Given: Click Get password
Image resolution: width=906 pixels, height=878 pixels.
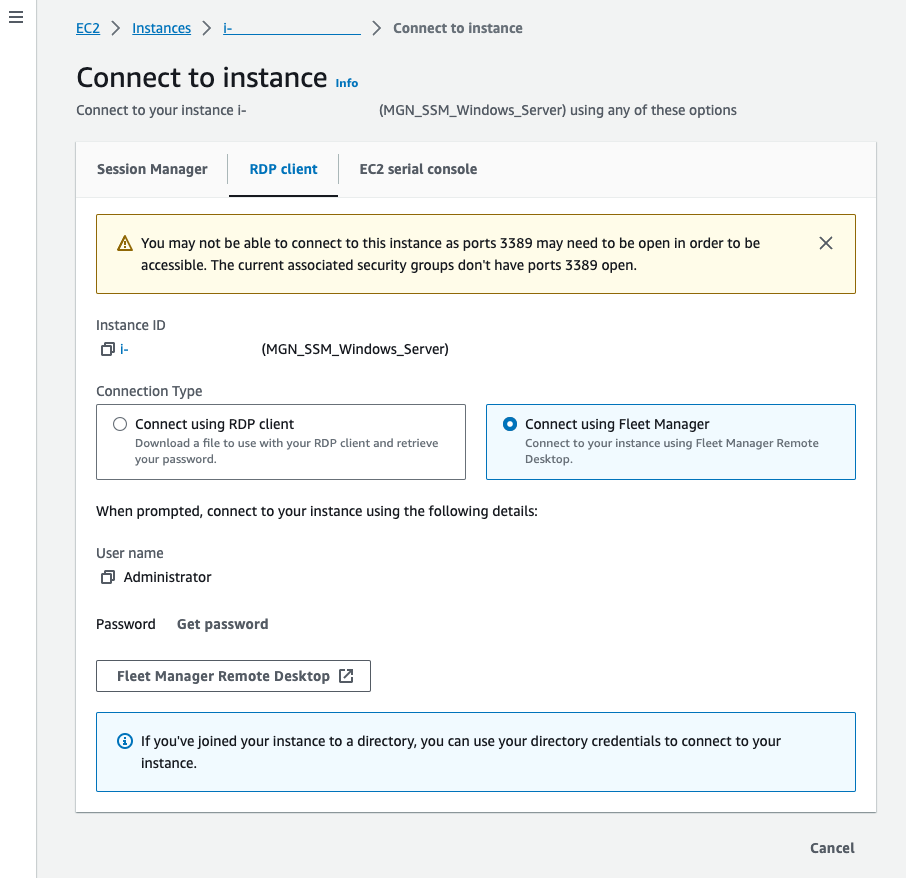Looking at the screenshot, I should (222, 623).
